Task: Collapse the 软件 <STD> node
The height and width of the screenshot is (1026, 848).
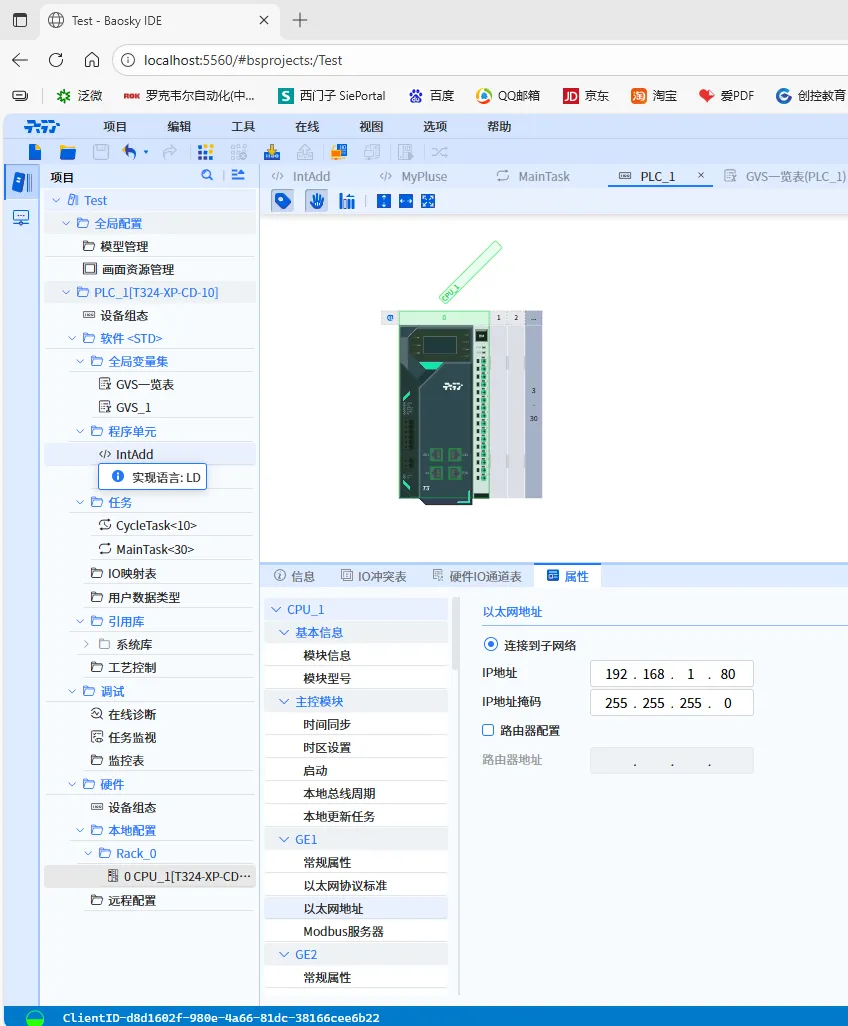Action: click(x=73, y=338)
